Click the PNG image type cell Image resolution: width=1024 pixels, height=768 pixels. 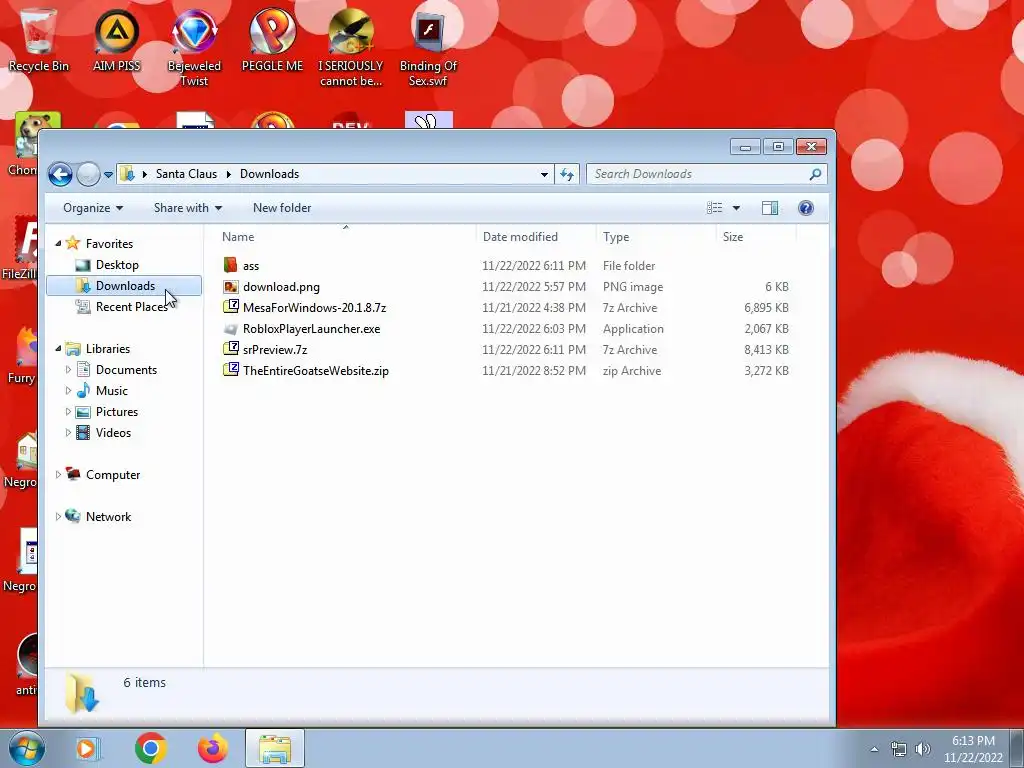point(632,287)
